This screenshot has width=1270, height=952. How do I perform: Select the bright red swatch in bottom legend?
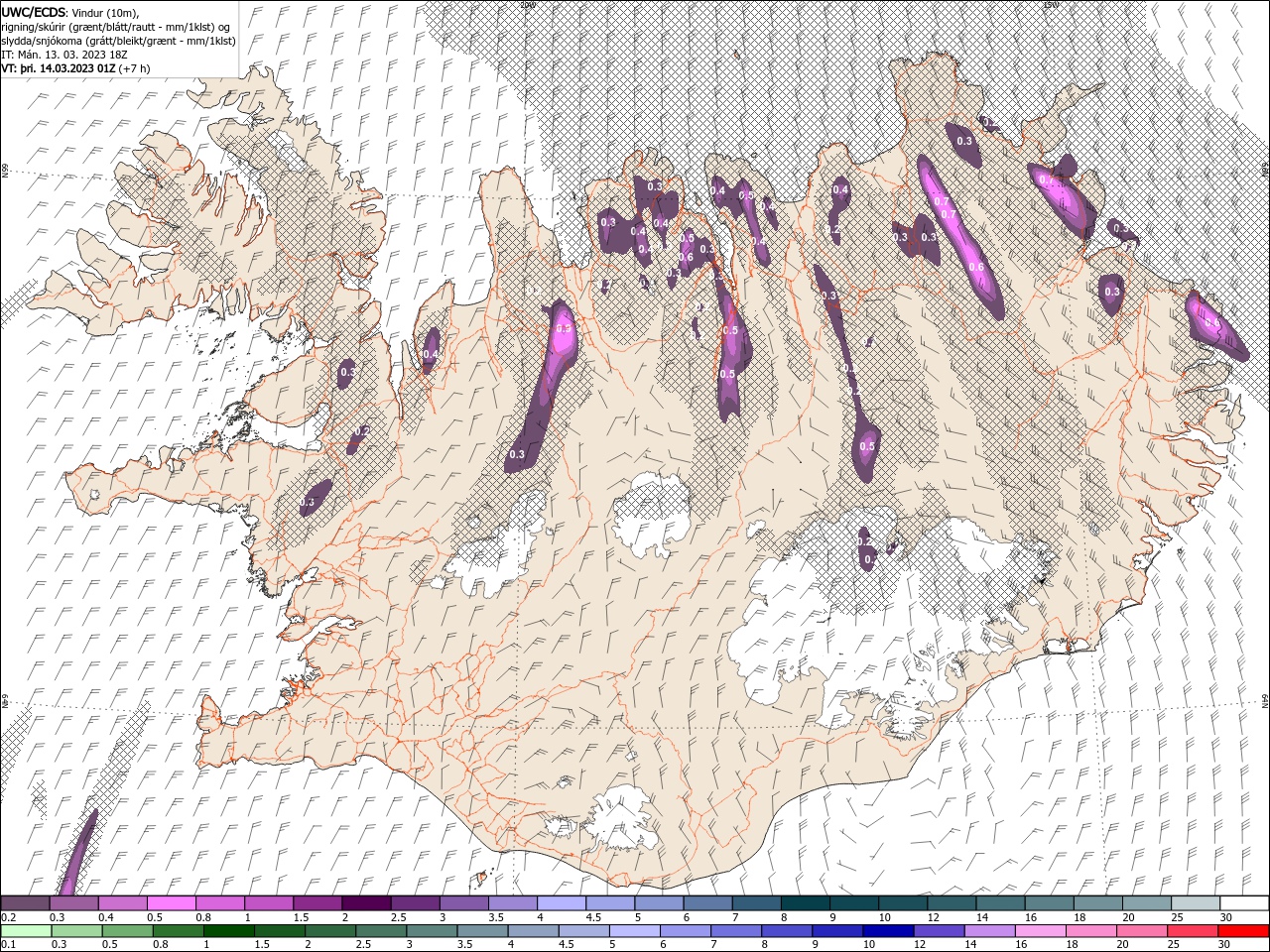click(x=1244, y=931)
